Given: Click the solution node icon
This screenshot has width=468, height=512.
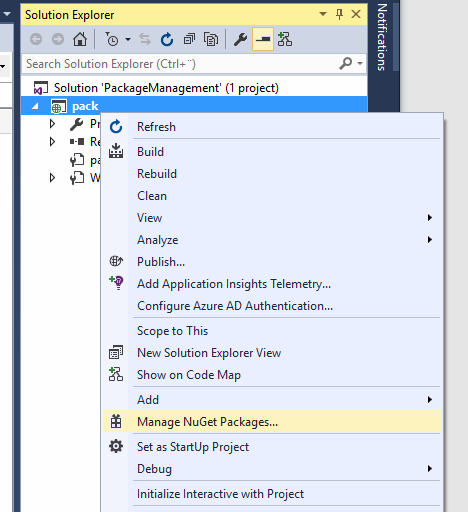Looking at the screenshot, I should pos(41,88).
